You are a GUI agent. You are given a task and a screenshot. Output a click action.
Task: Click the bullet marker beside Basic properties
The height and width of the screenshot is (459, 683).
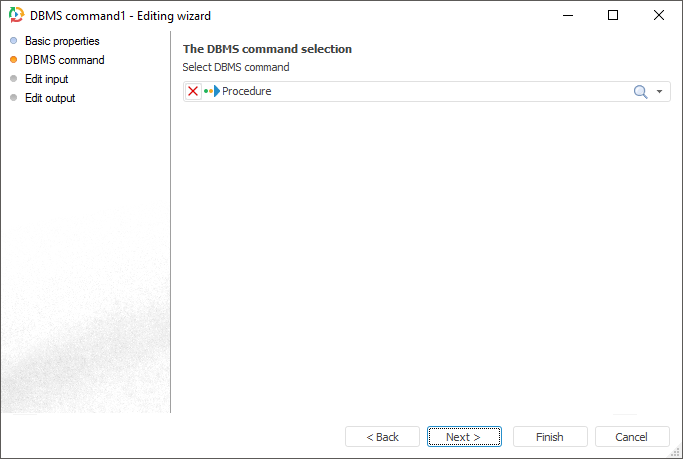[x=14, y=41]
